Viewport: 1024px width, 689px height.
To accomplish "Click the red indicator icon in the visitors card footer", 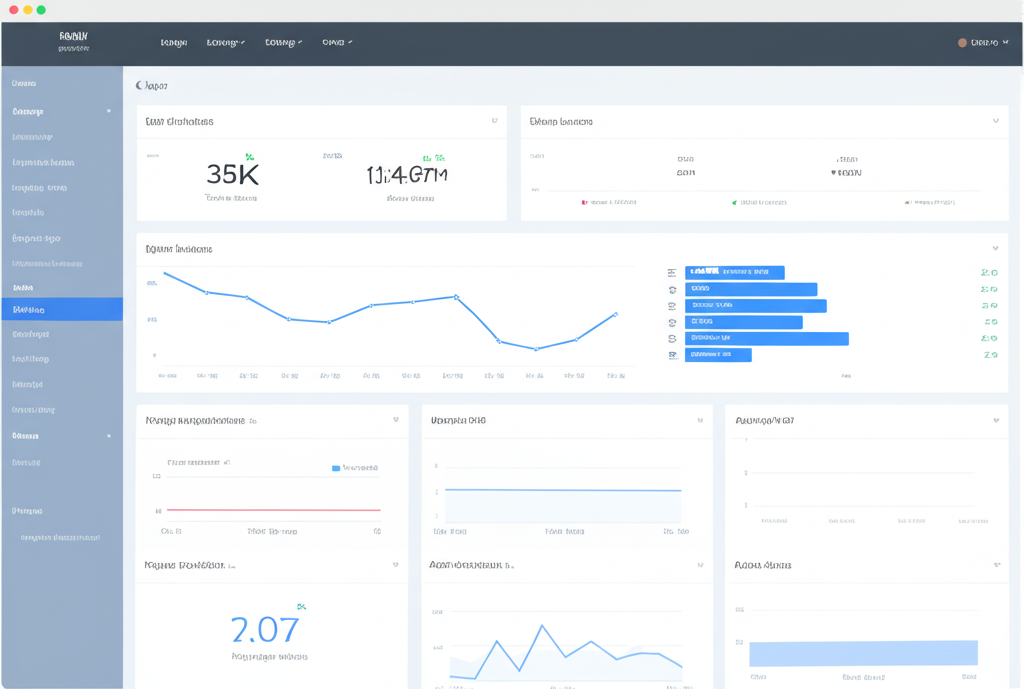I will (x=586, y=200).
